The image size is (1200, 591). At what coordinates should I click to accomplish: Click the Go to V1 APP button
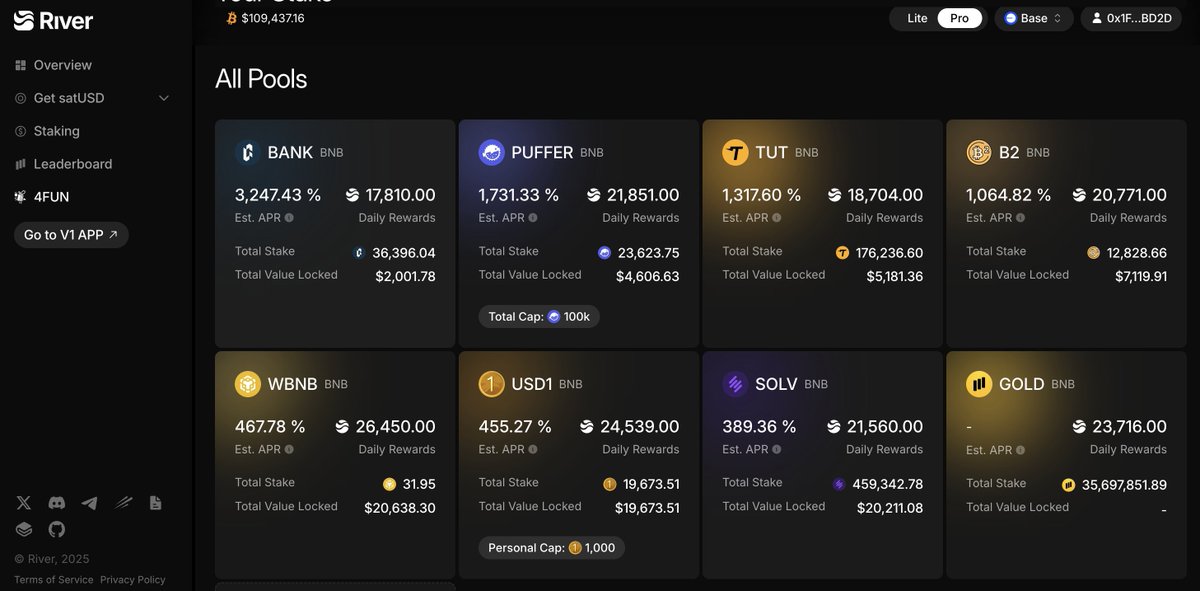pyautogui.click(x=71, y=235)
